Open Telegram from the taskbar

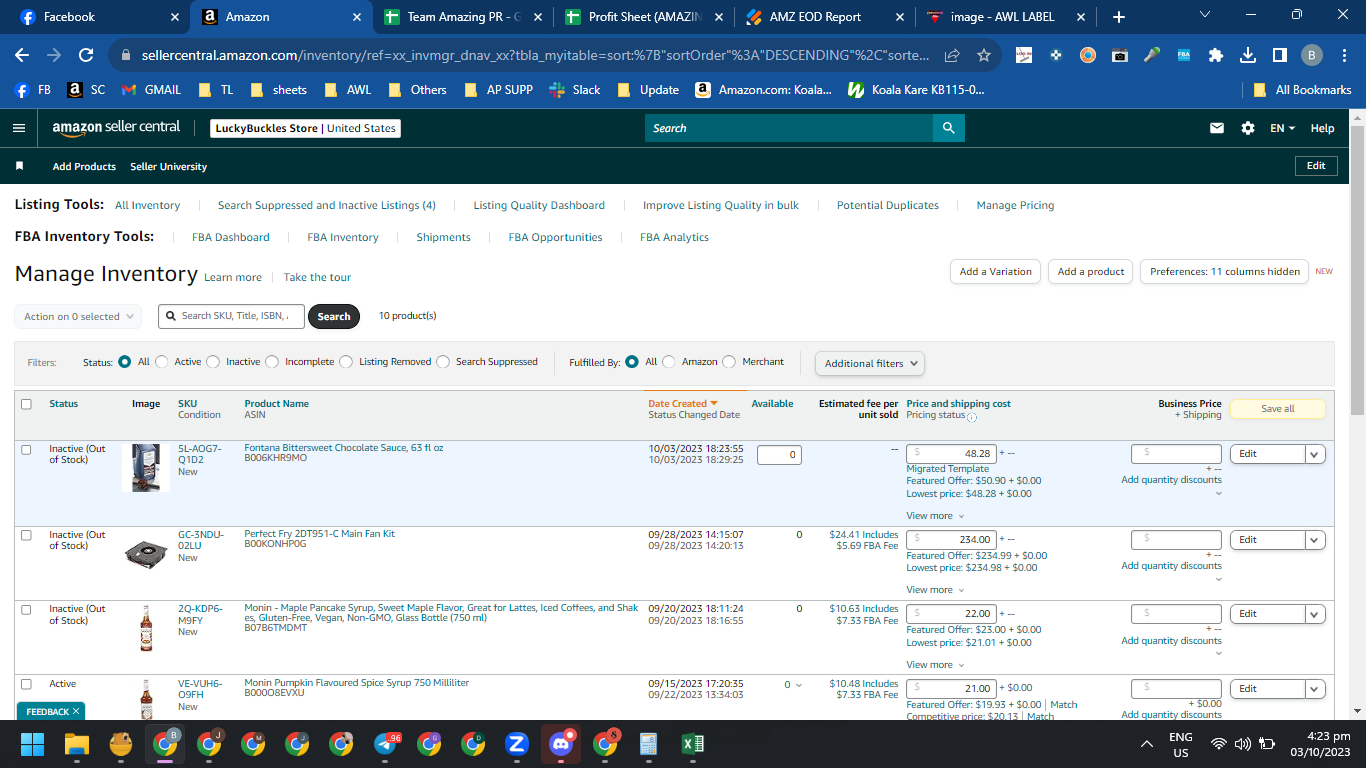click(x=386, y=744)
